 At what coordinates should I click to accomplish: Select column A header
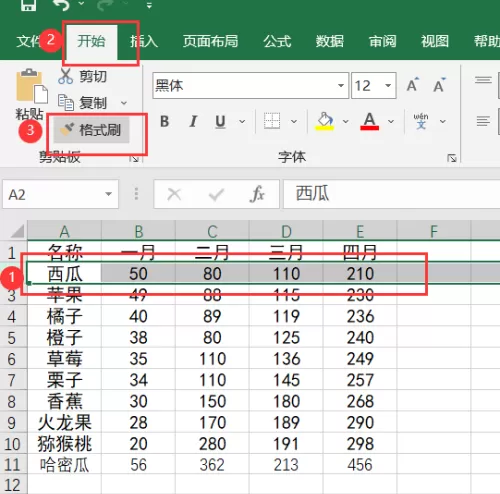click(x=64, y=231)
